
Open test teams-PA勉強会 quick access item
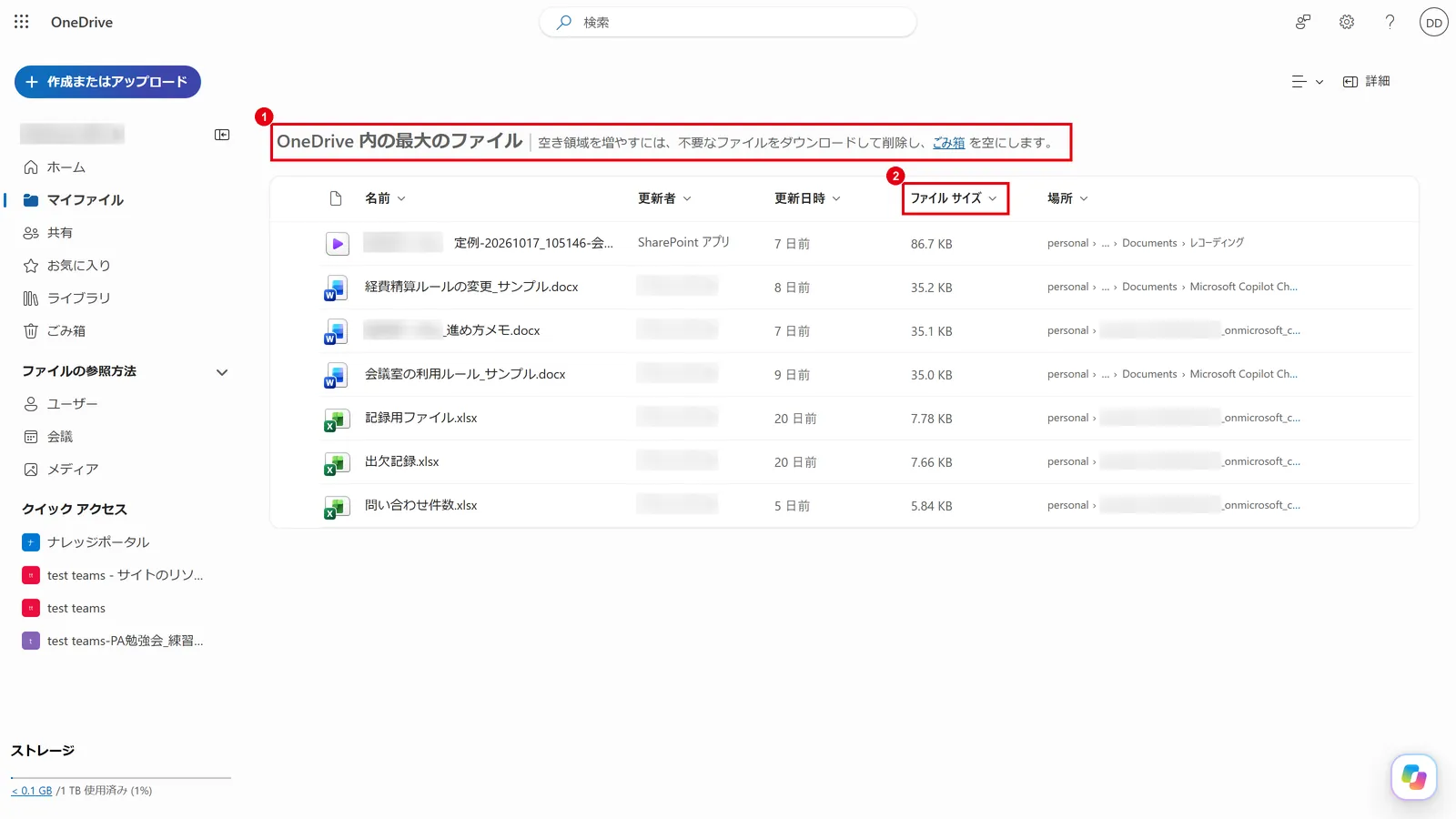coord(113,641)
